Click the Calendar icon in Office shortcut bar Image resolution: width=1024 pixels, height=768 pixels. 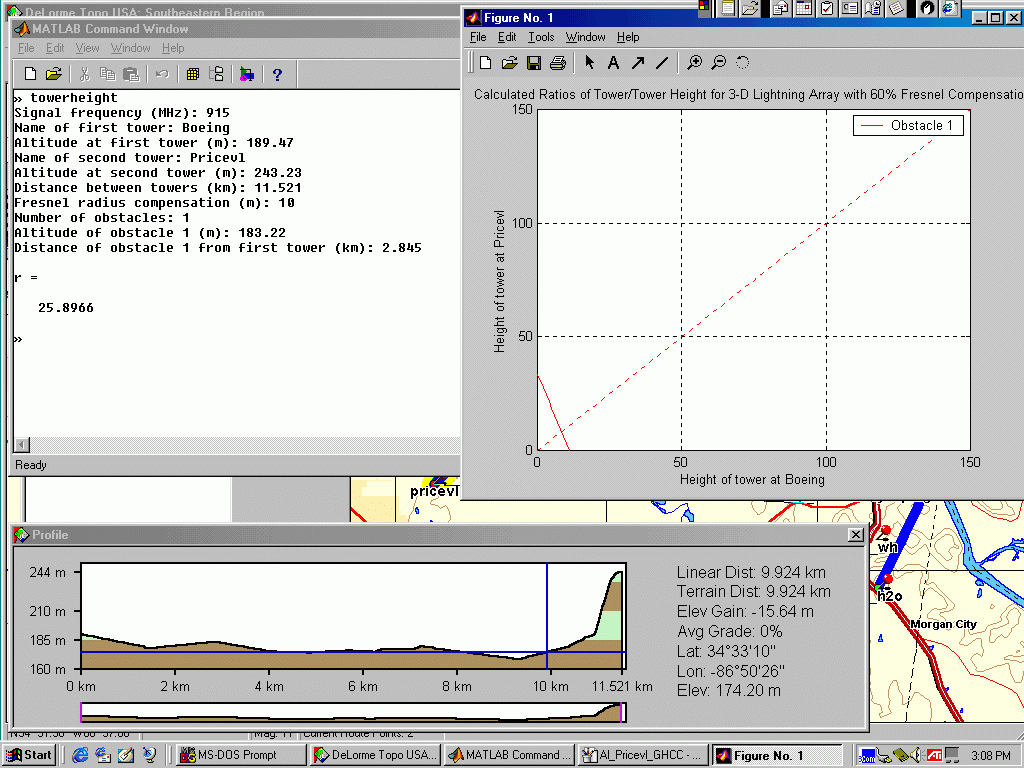click(x=804, y=8)
